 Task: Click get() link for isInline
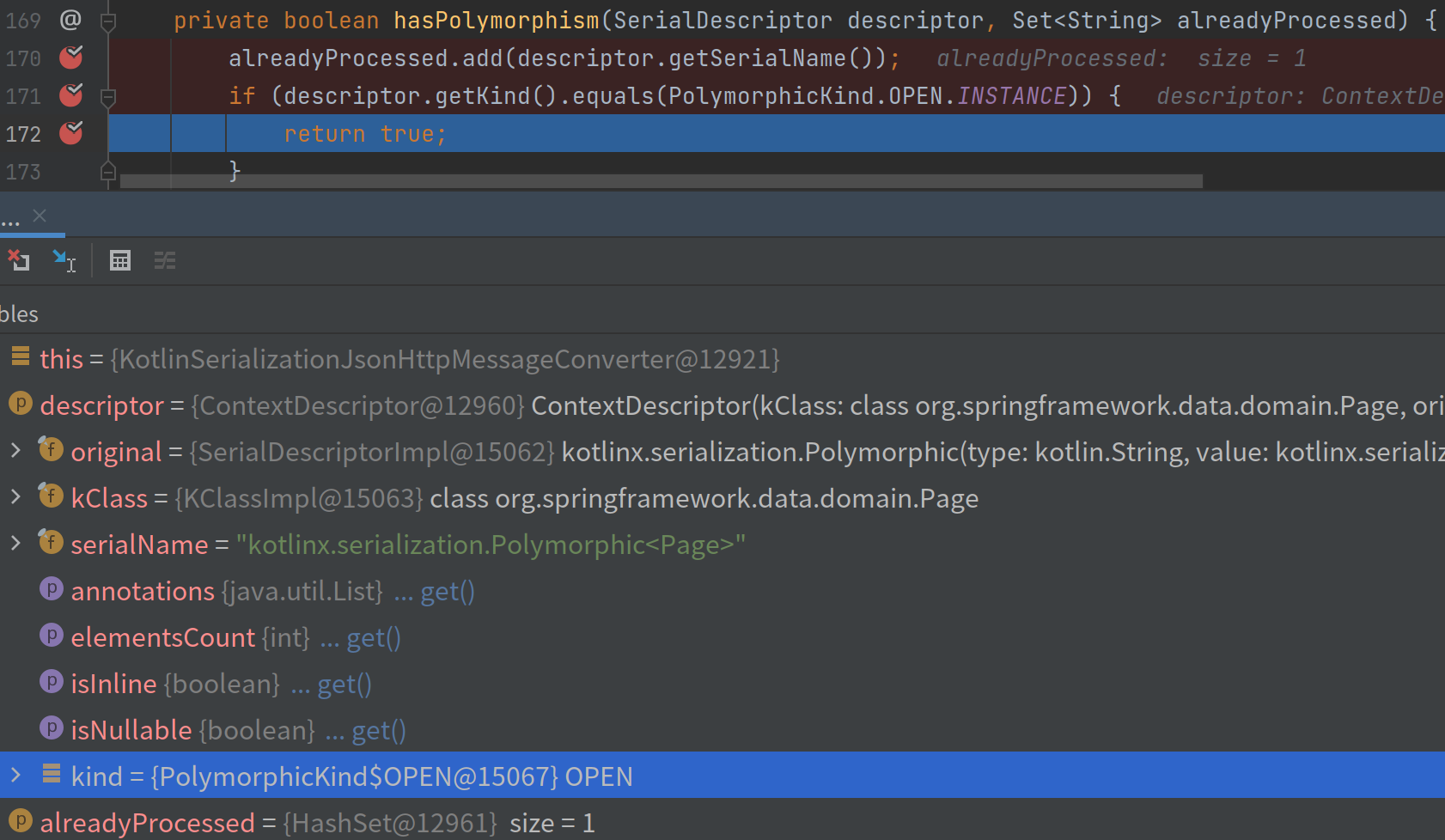pos(344,684)
